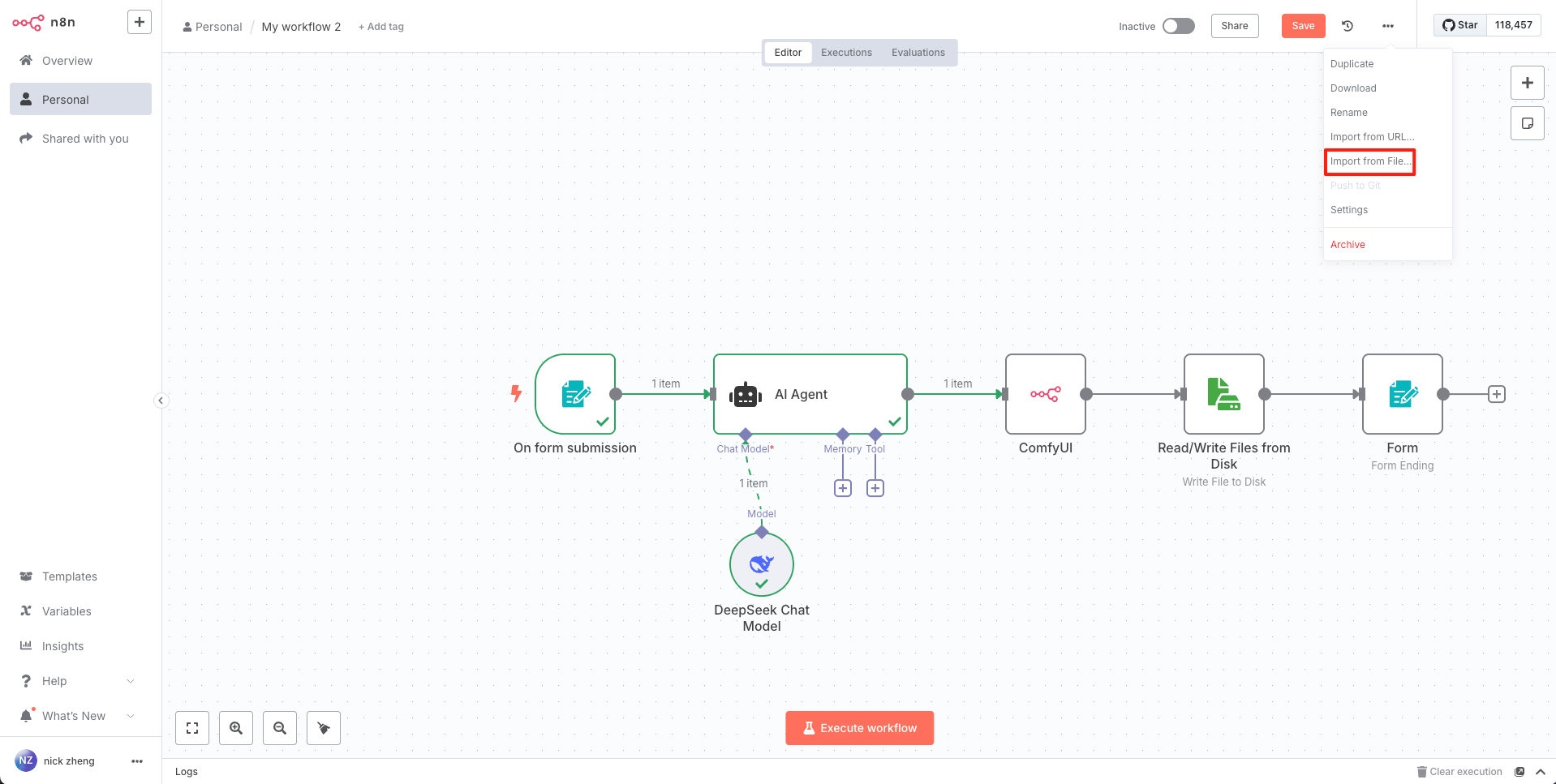The width and height of the screenshot is (1556, 784).
Task: Choose Import from URL...
Action: point(1387,137)
